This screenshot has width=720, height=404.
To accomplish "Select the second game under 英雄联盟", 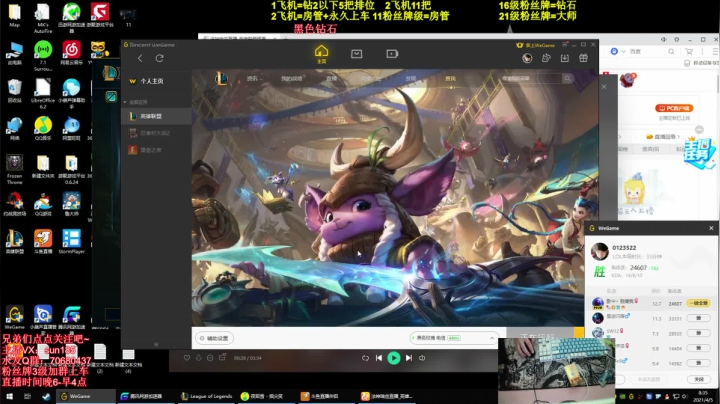I will pos(156,133).
